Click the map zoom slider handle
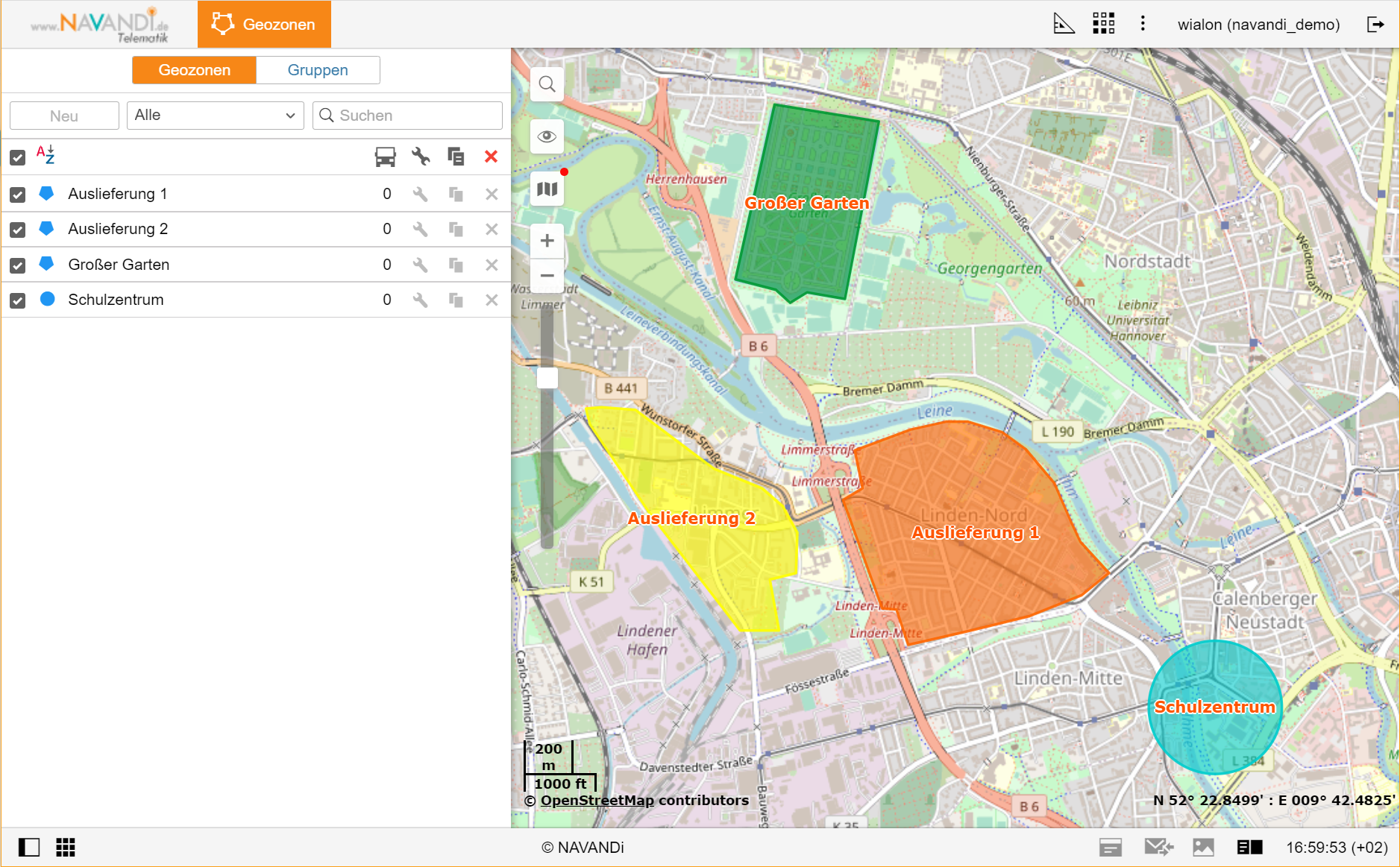 tap(547, 378)
